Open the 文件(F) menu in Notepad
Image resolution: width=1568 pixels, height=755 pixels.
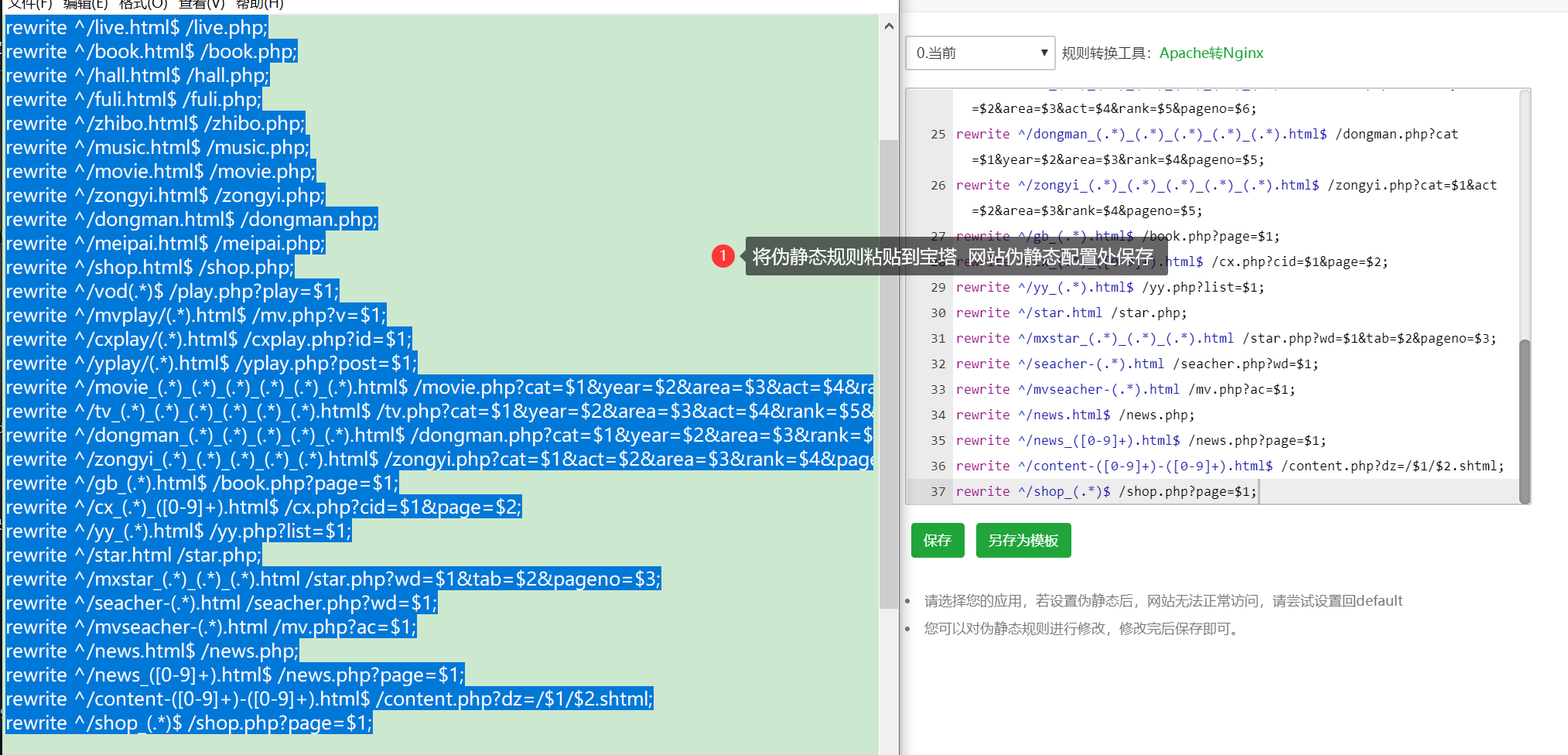tap(29, 5)
